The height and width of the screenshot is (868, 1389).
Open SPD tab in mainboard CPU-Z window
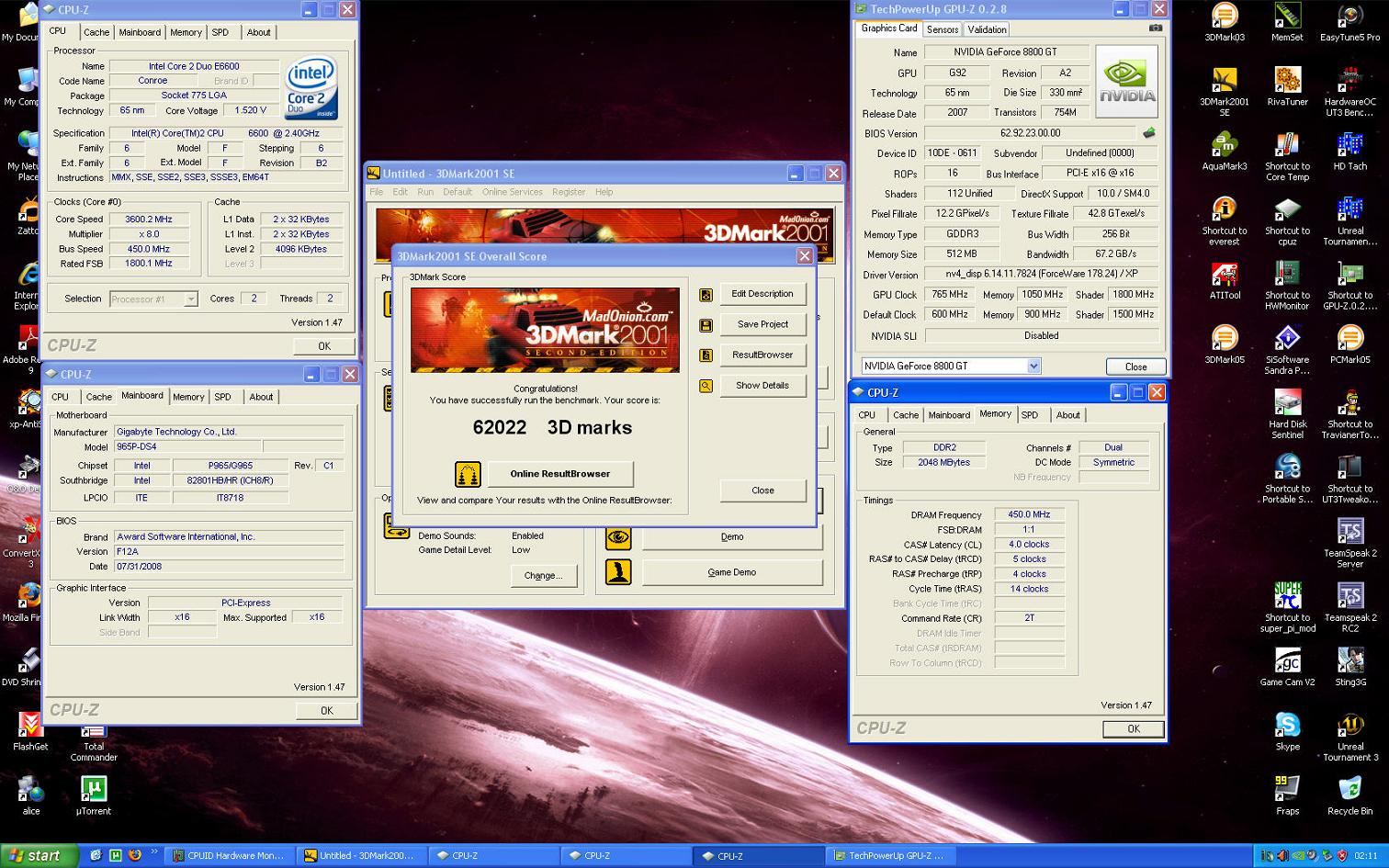(222, 397)
